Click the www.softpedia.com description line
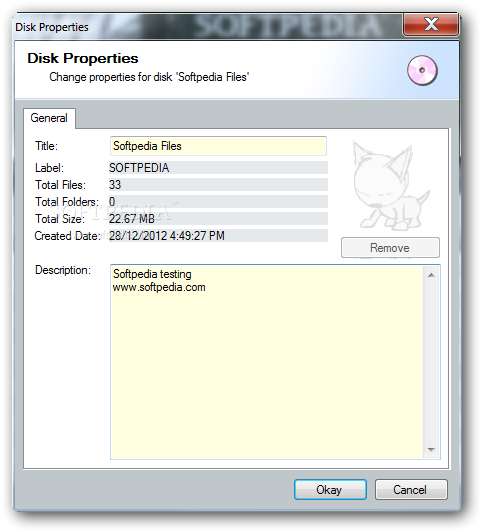Screen dimensions: 482x532 (x=159, y=287)
